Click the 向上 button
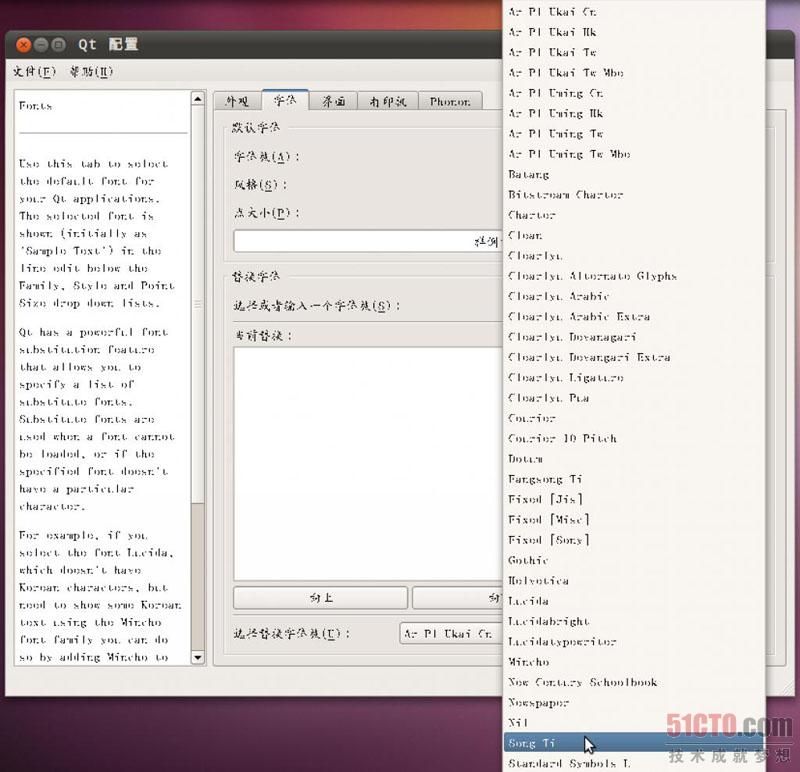 (x=320, y=597)
